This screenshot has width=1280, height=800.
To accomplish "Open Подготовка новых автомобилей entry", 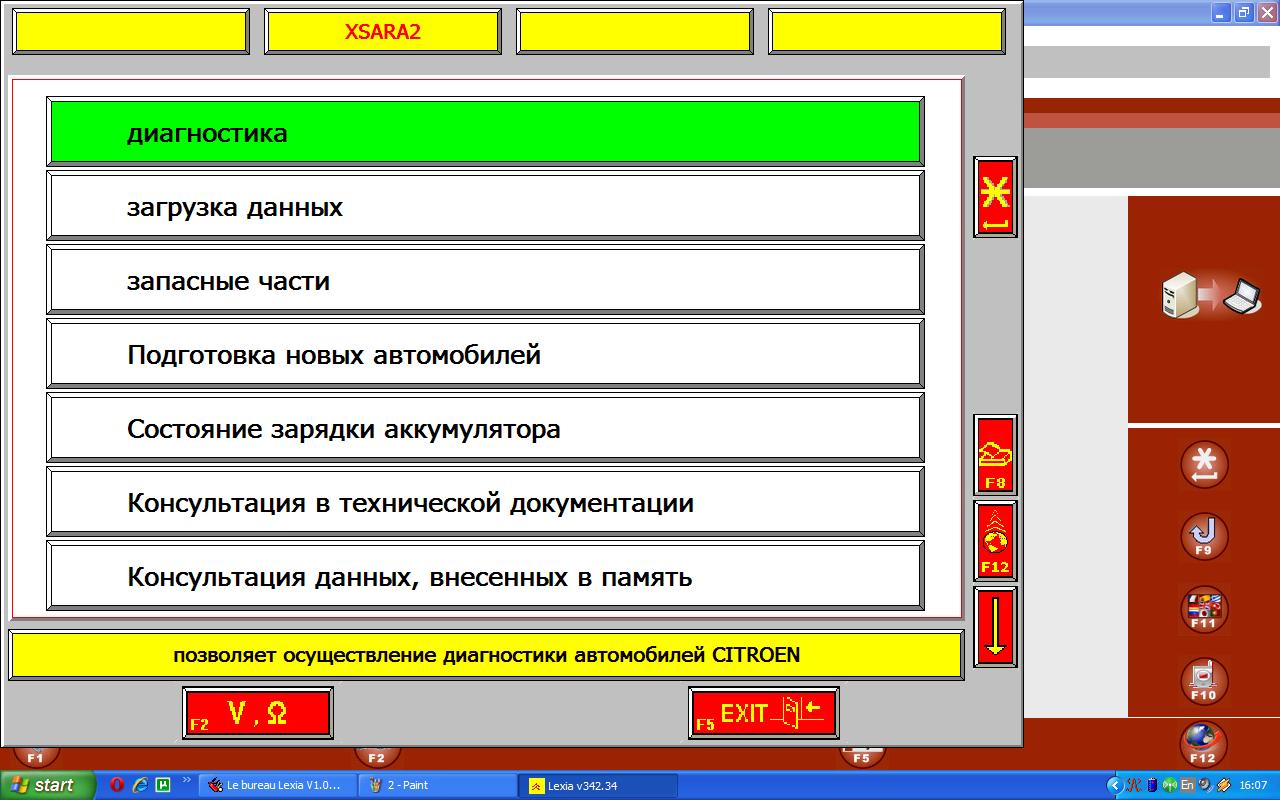I will tap(485, 354).
